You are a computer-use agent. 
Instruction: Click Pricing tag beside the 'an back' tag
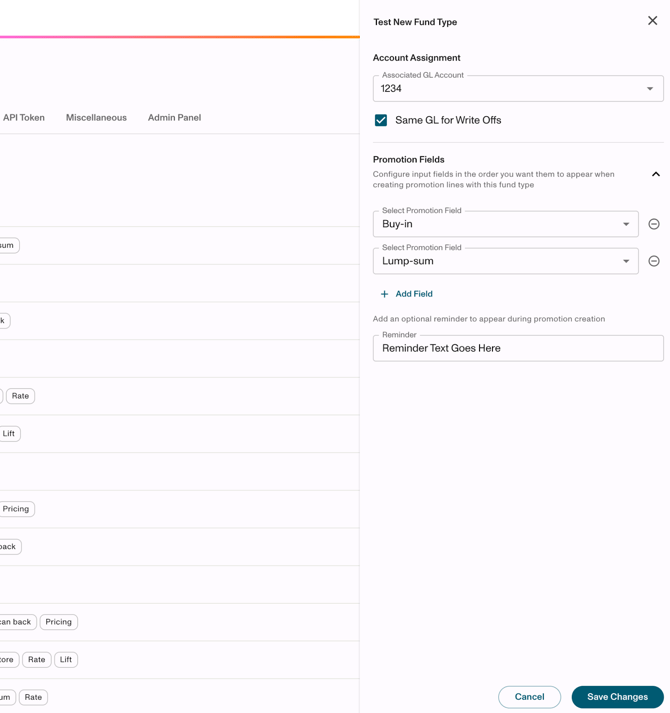click(59, 622)
